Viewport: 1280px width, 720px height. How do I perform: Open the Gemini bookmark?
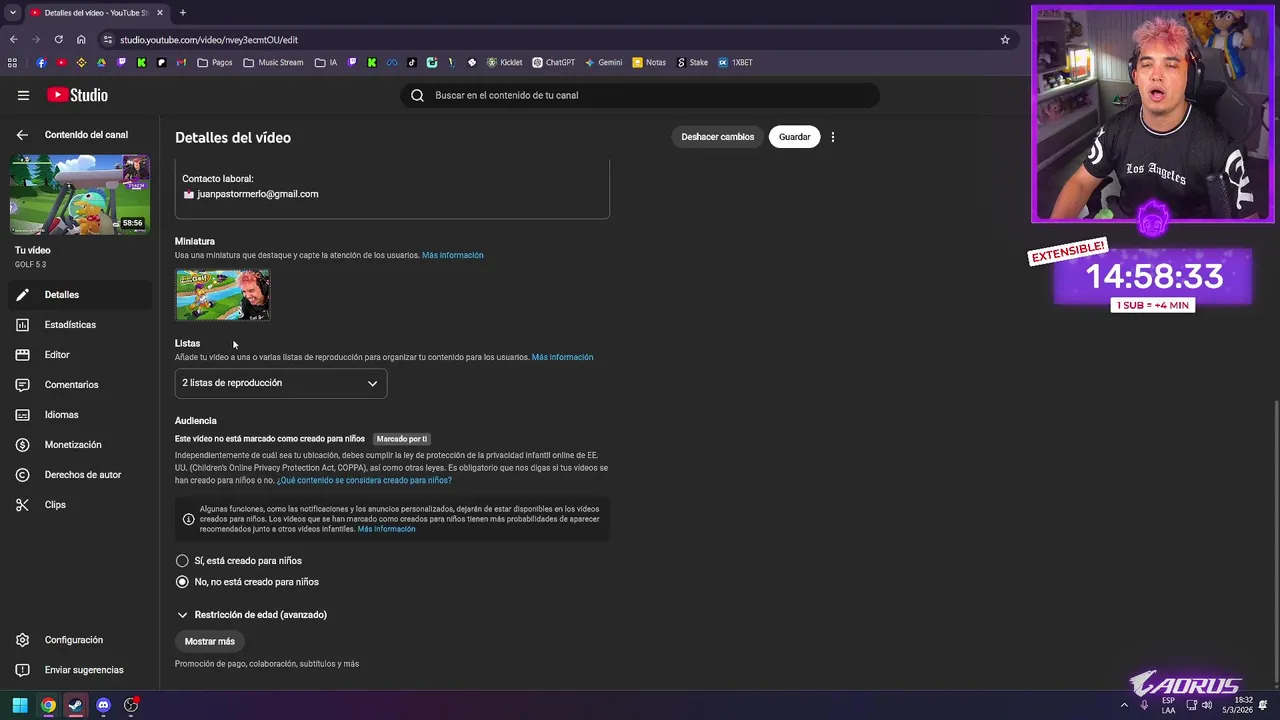[603, 62]
